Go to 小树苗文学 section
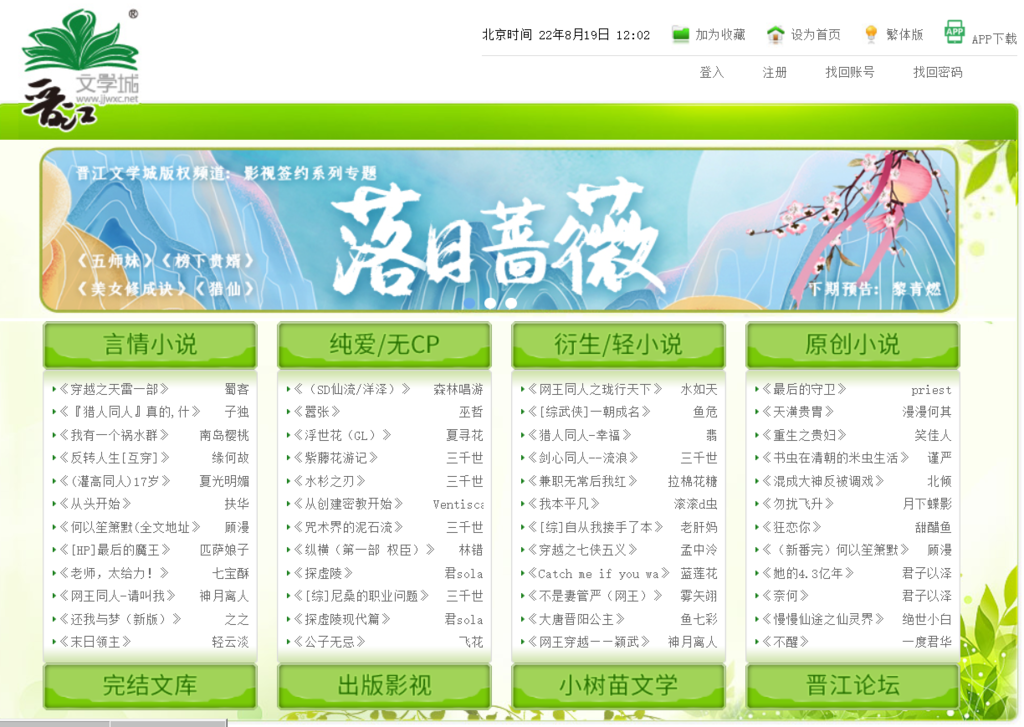The height and width of the screenshot is (727, 1024). (x=618, y=686)
